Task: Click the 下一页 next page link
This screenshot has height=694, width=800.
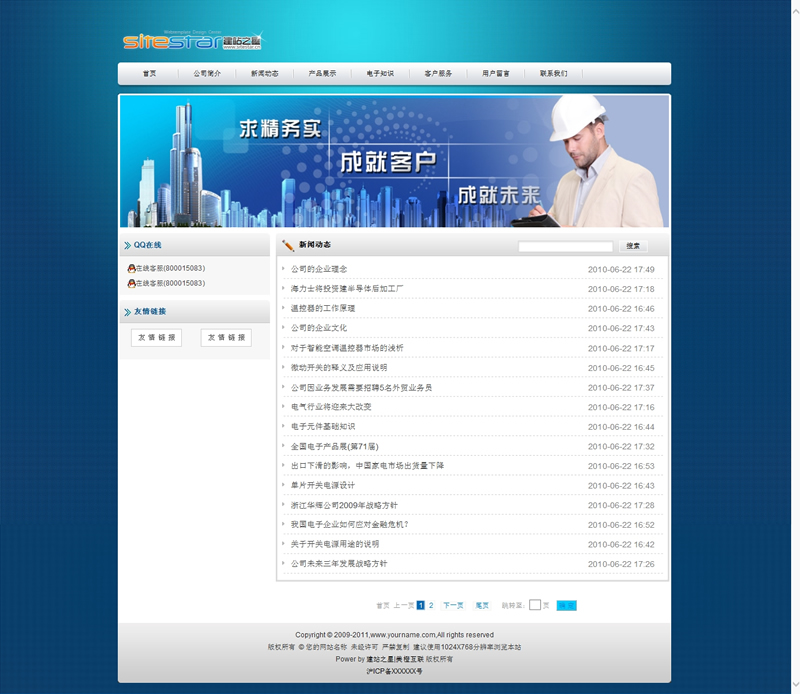Action: pos(453,605)
